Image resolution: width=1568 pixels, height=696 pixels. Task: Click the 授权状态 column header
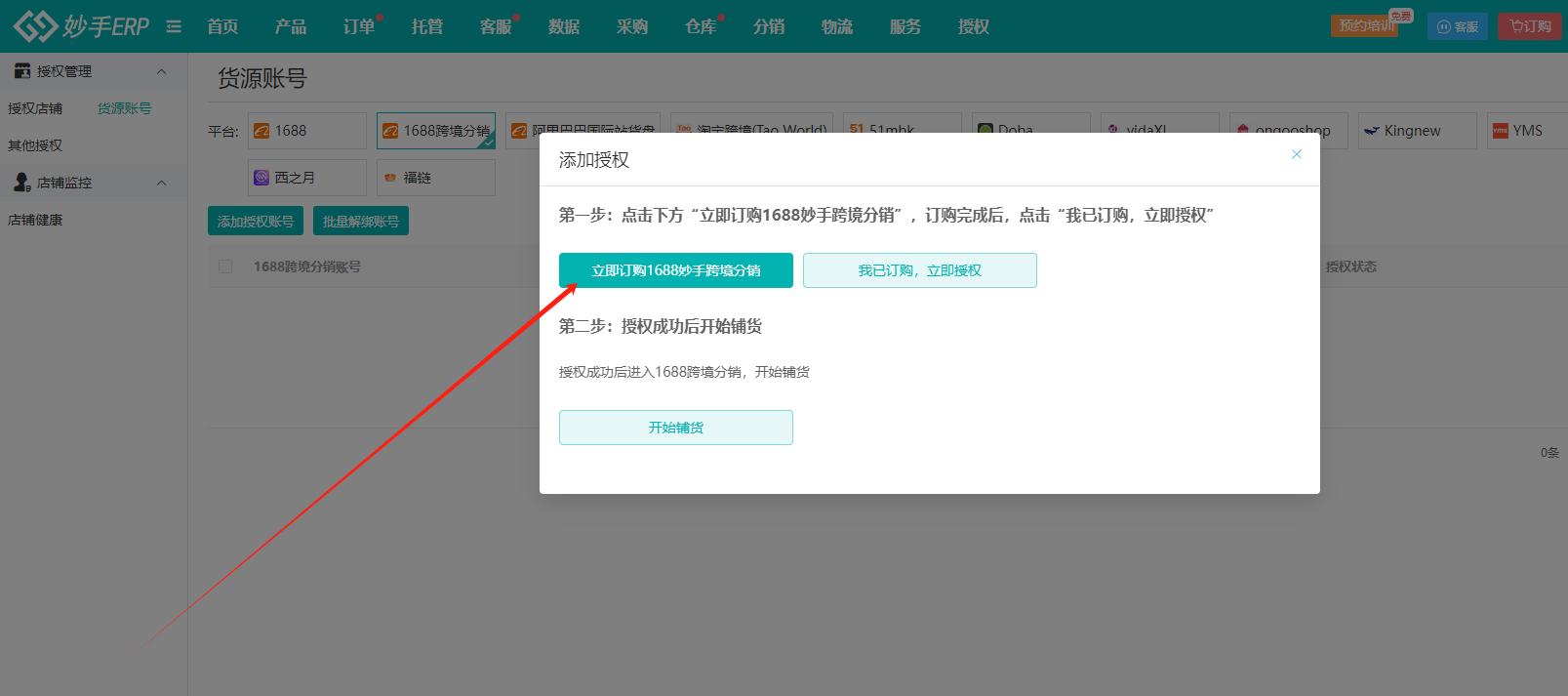click(x=1350, y=266)
